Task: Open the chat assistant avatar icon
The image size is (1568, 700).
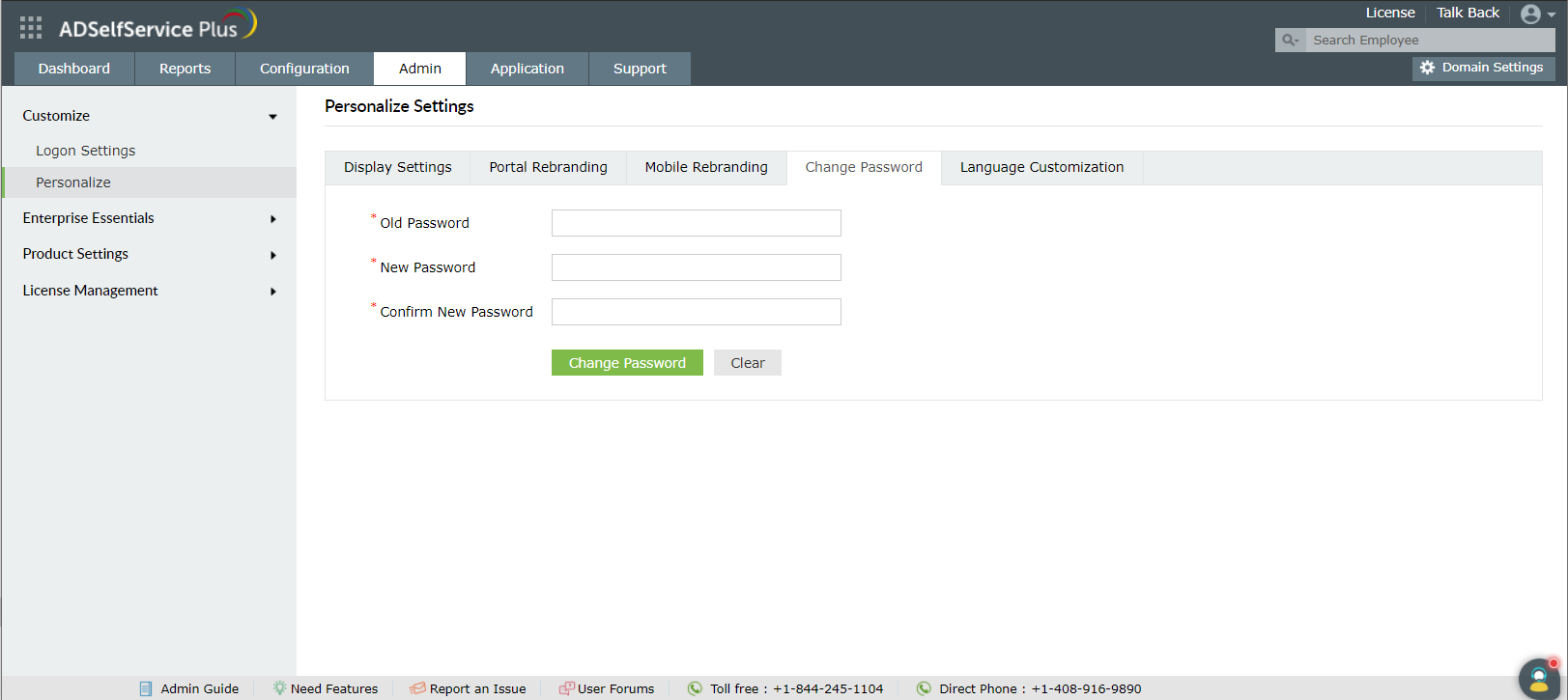Action: 1540,679
